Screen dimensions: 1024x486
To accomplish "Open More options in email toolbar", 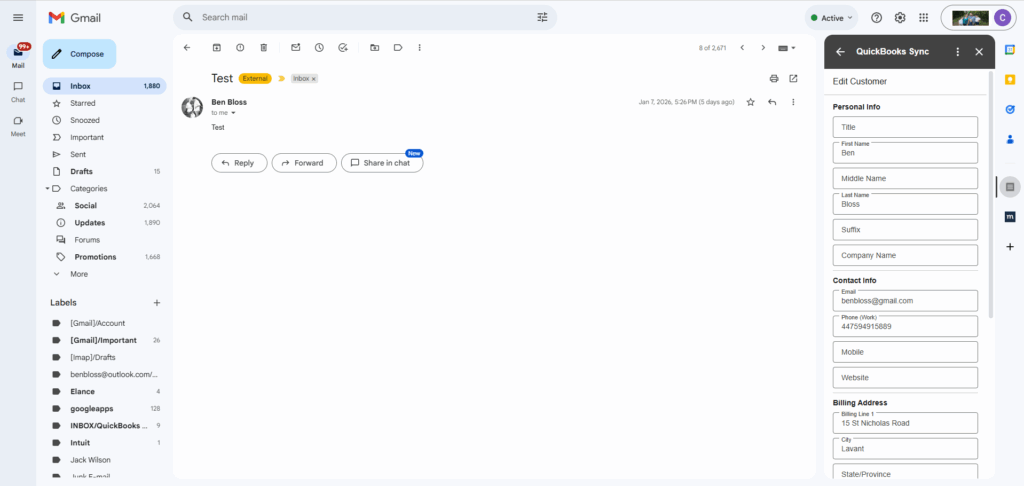I will pos(419,48).
